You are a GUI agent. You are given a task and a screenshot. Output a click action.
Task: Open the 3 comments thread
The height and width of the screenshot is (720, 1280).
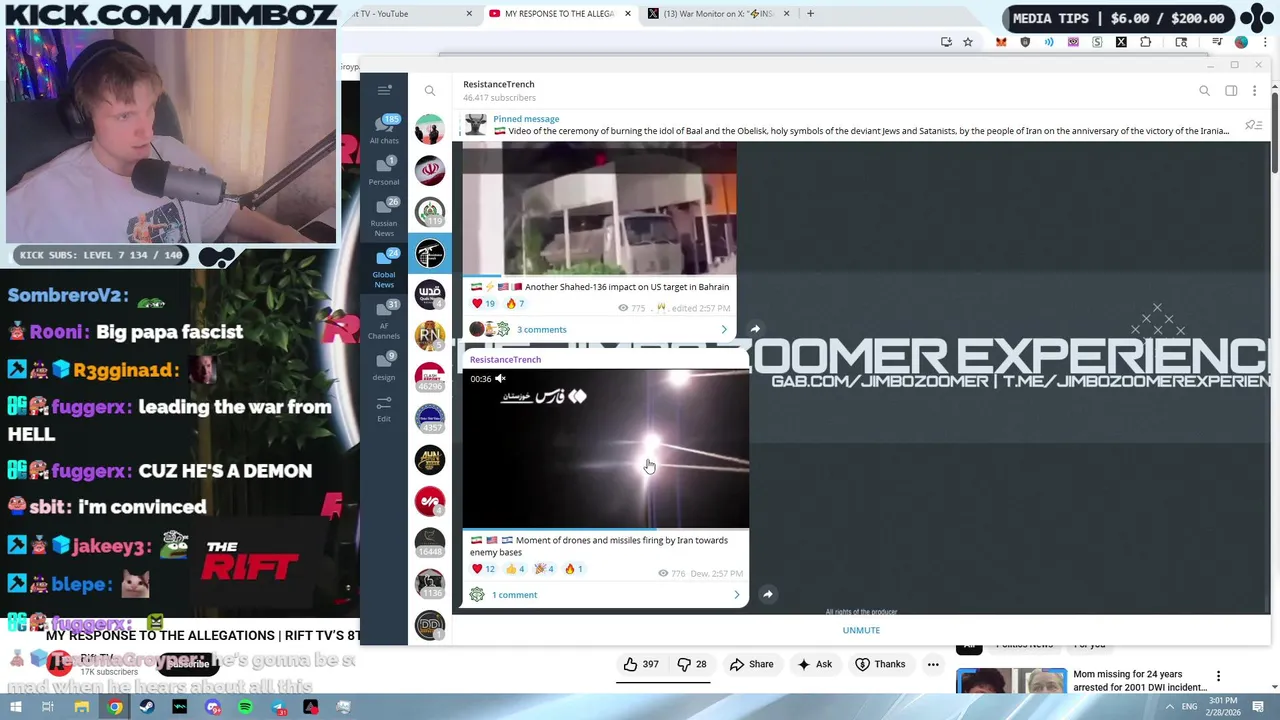click(x=541, y=329)
